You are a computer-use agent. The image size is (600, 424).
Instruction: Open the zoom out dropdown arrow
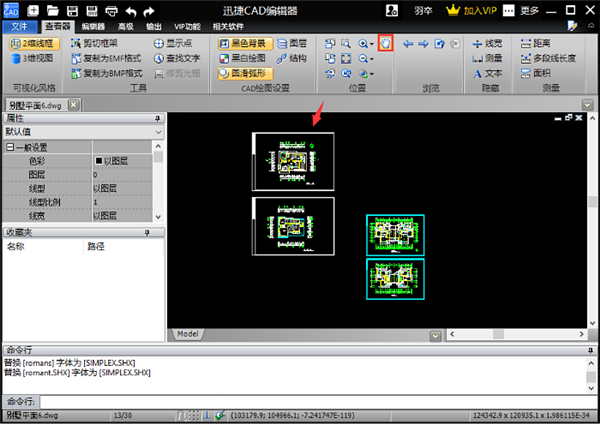click(x=372, y=59)
